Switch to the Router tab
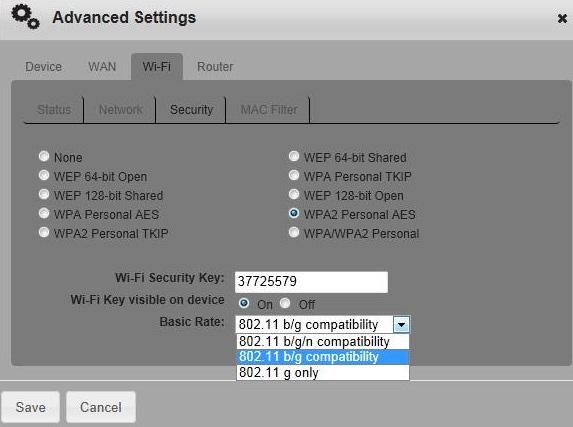This screenshot has width=573, height=427. click(215, 67)
